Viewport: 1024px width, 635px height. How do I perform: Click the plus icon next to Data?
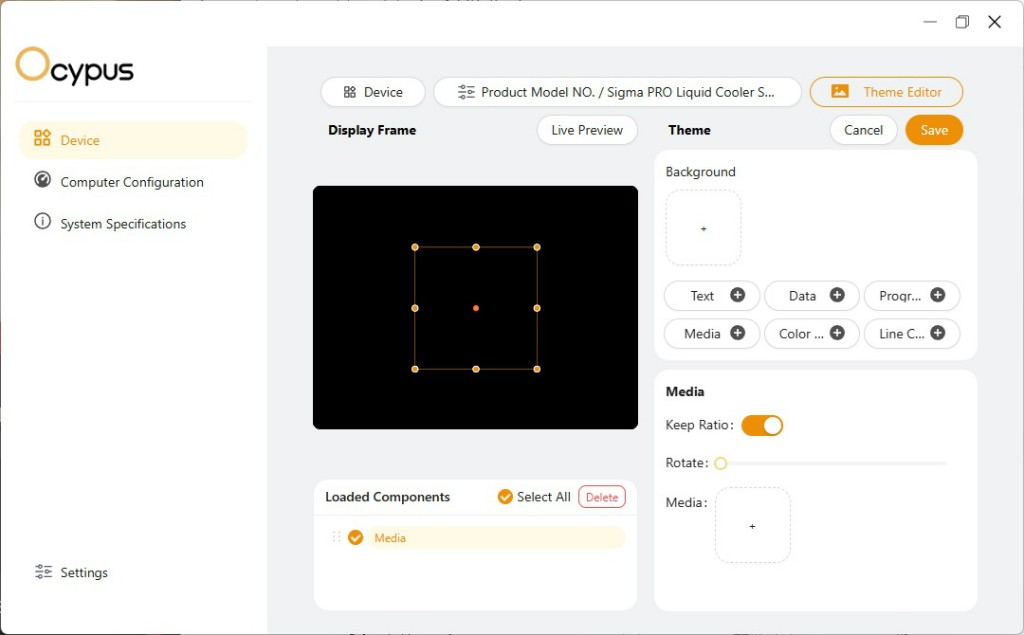tap(837, 295)
